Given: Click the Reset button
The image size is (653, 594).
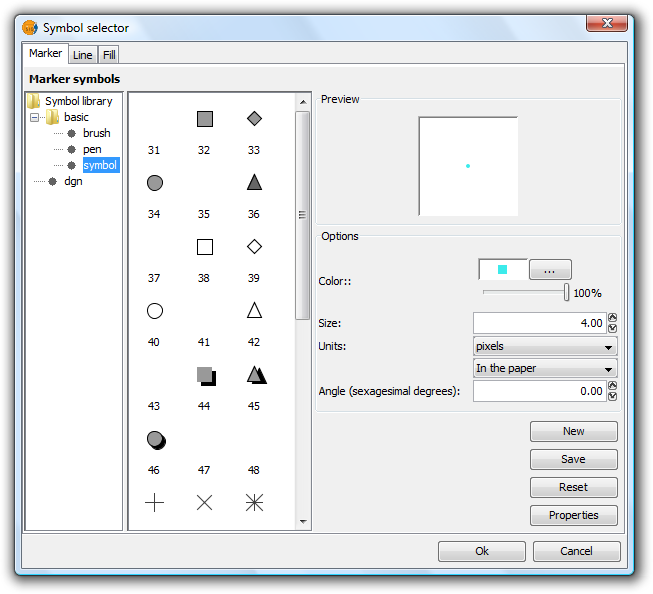Looking at the screenshot, I should pos(573,487).
